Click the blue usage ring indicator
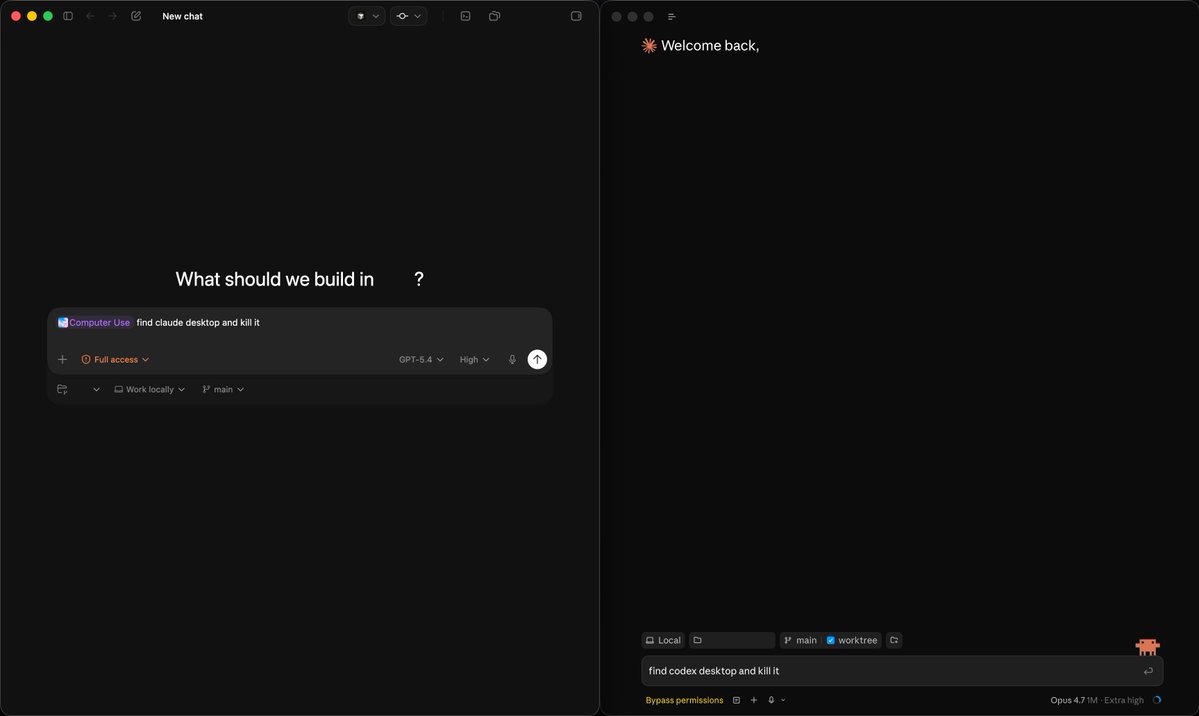1199x716 pixels. click(1156, 700)
